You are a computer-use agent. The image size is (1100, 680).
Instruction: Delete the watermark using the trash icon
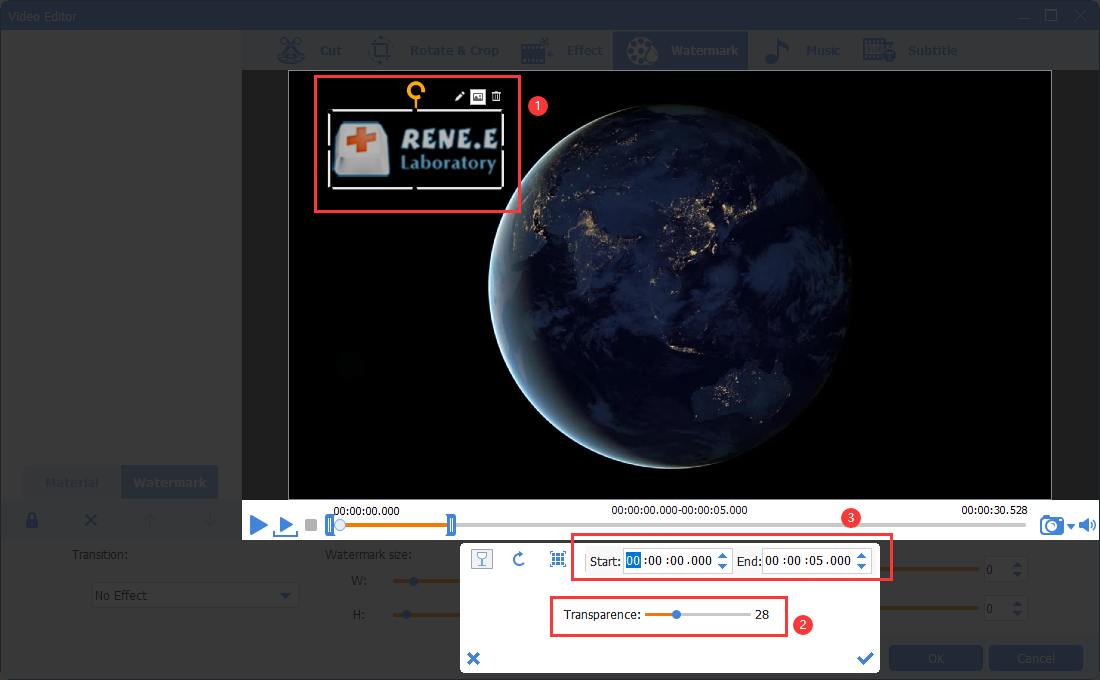click(496, 96)
